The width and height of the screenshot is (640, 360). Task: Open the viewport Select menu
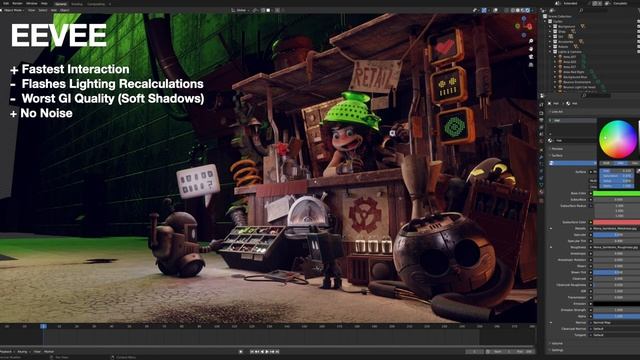click(x=43, y=10)
